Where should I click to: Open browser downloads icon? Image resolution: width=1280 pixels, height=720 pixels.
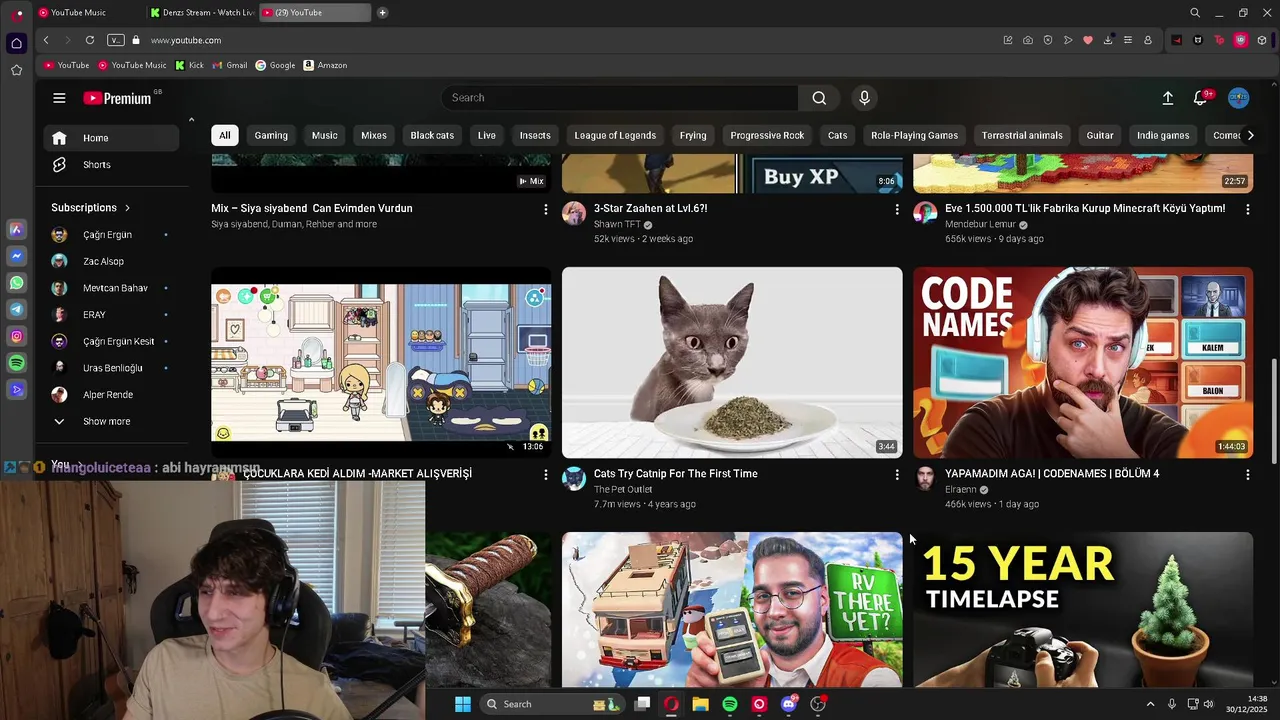click(x=1108, y=40)
